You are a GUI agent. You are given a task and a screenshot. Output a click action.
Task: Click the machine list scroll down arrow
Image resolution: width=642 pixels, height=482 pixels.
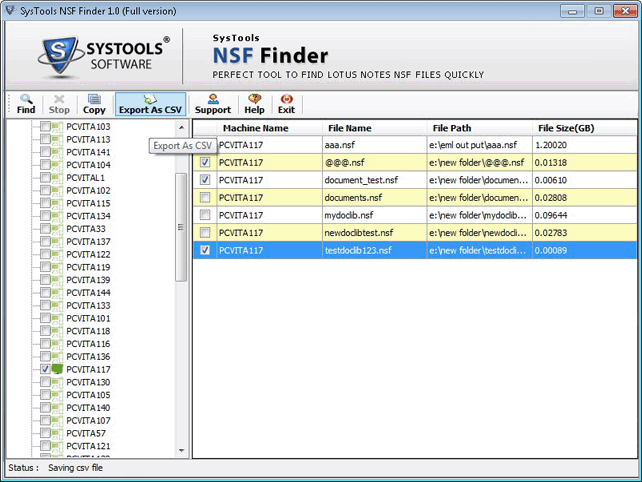tap(181, 450)
